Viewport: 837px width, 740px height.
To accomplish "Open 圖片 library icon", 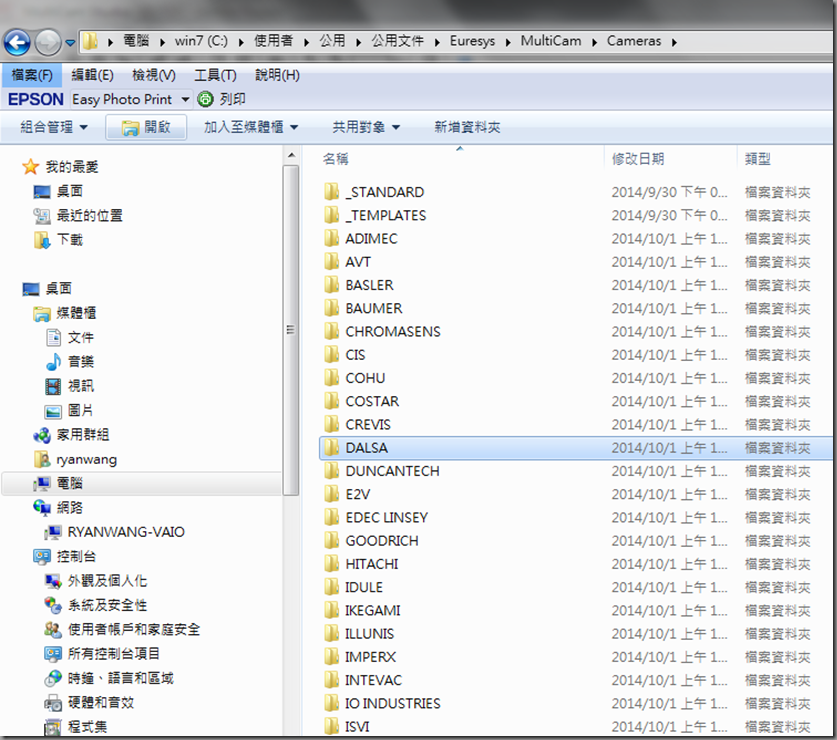I will tap(53, 411).
